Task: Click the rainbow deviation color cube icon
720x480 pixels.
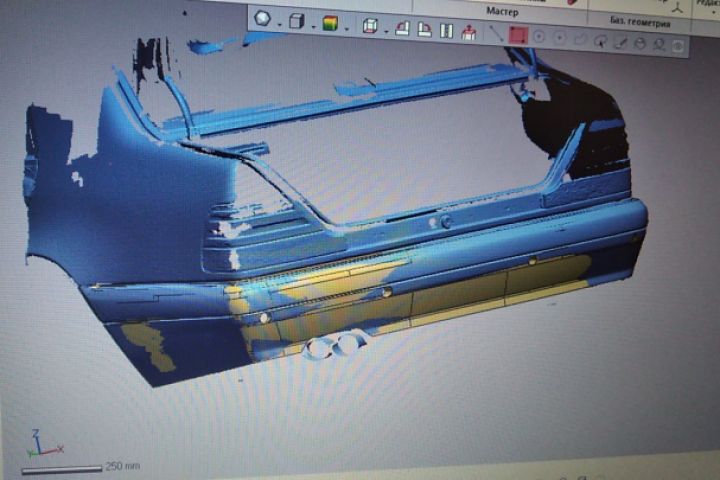Action: (330, 23)
